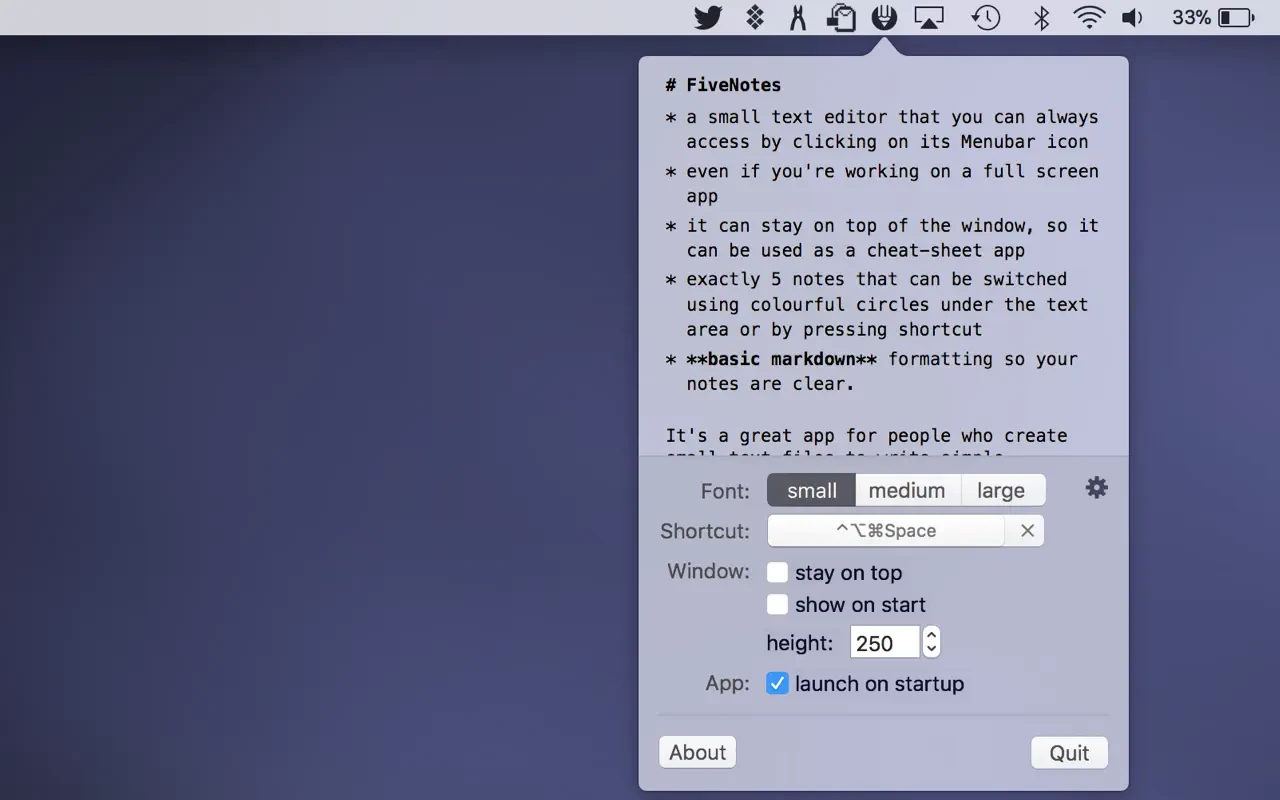This screenshot has height=800, width=1280.
Task: Click the volume speaker icon
Action: 1132,17
